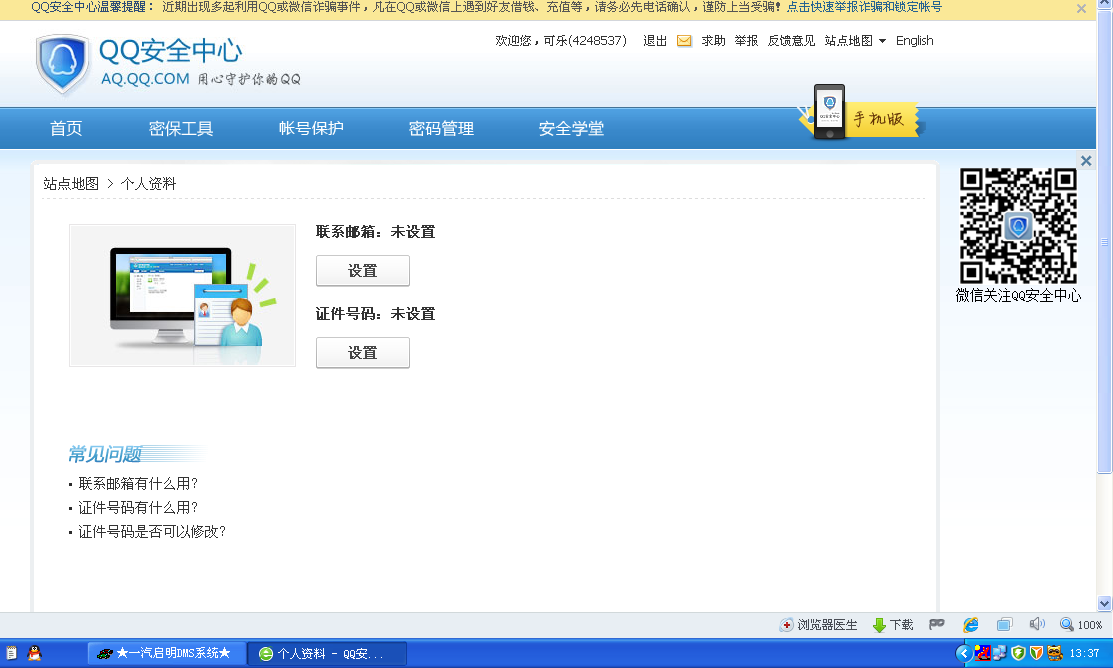Screen dimensions: 1113x668
Task: Open the 安全学堂 menu
Action: [571, 128]
